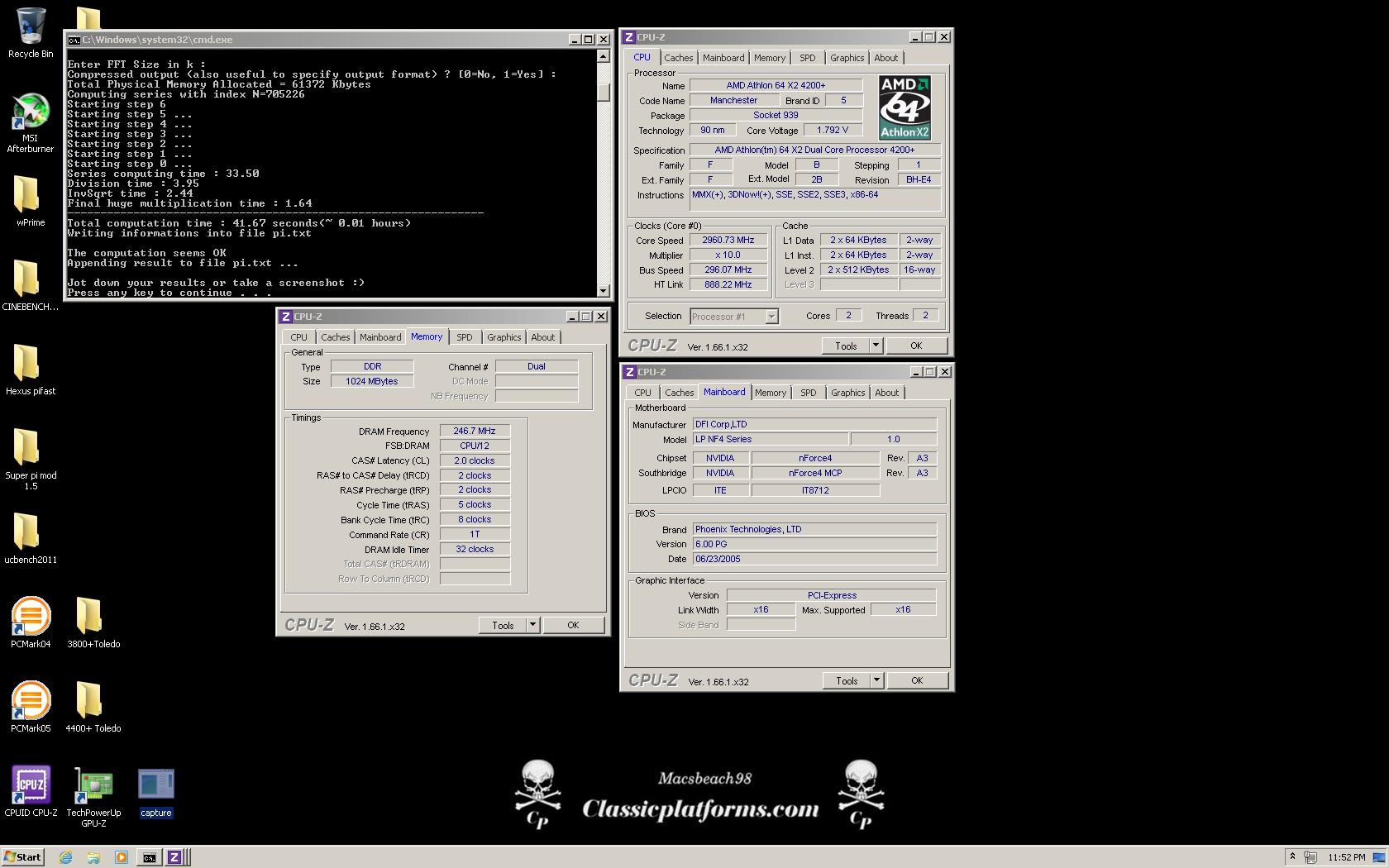Click the network tray icon
The width and height of the screenshot is (1389, 868).
point(1310,857)
